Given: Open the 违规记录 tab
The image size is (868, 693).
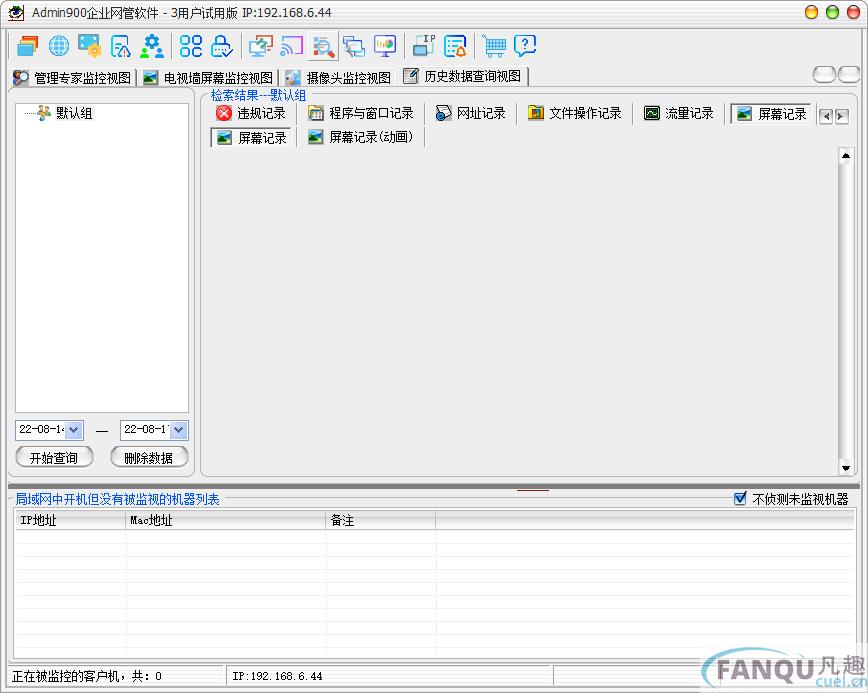Looking at the screenshot, I should click(x=251, y=113).
